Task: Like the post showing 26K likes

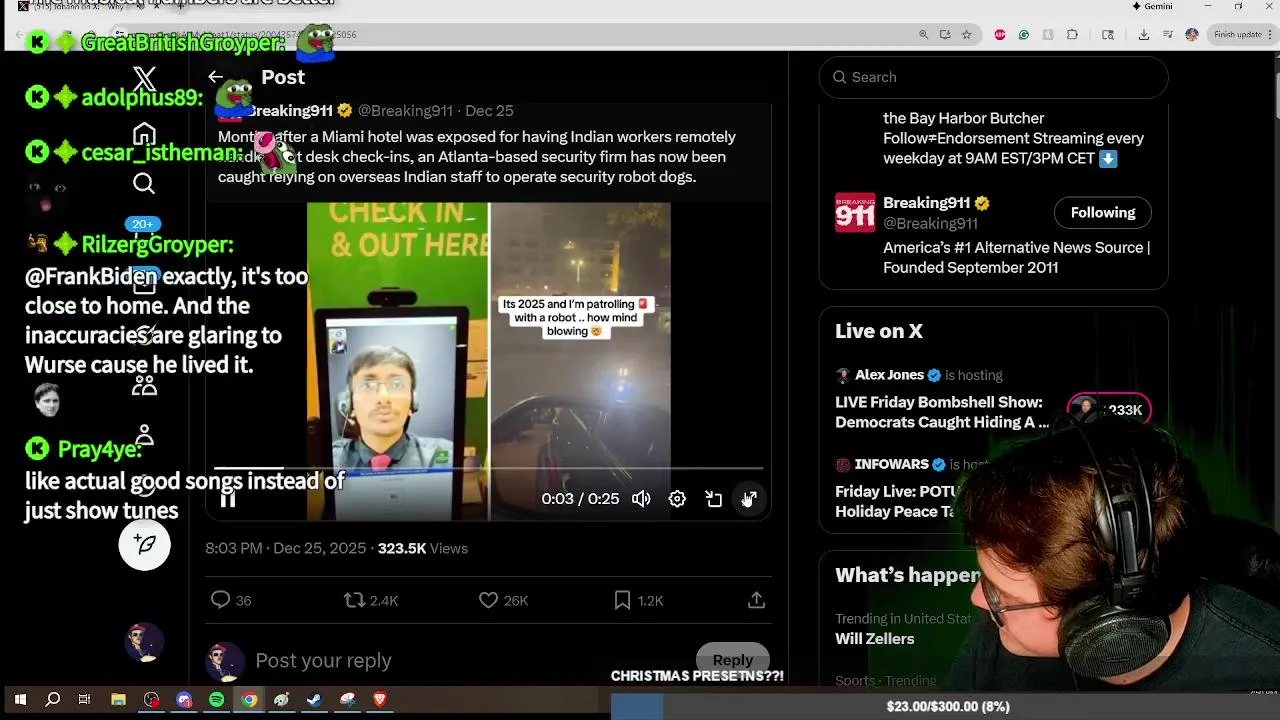Action: (x=503, y=600)
